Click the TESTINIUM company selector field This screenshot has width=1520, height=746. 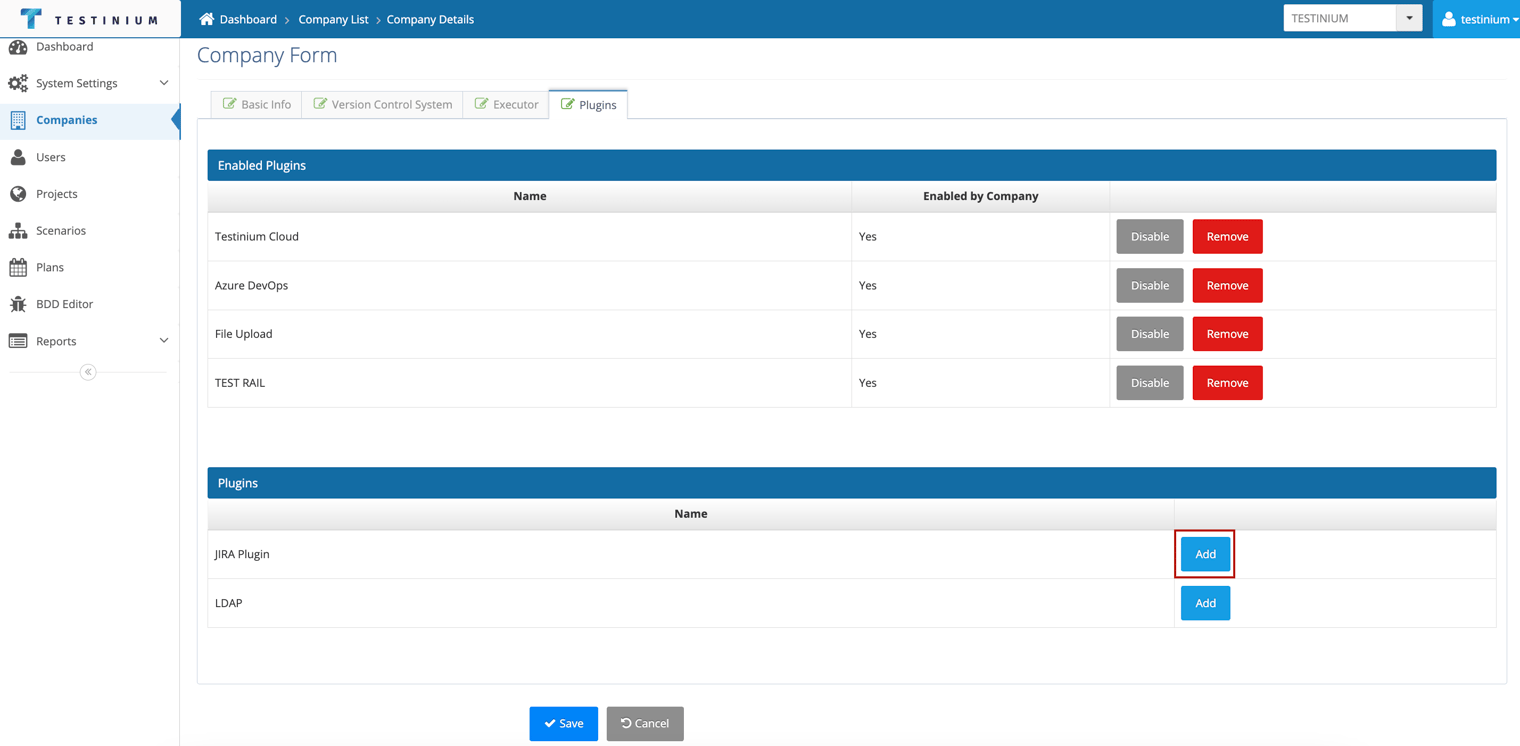tap(1340, 18)
